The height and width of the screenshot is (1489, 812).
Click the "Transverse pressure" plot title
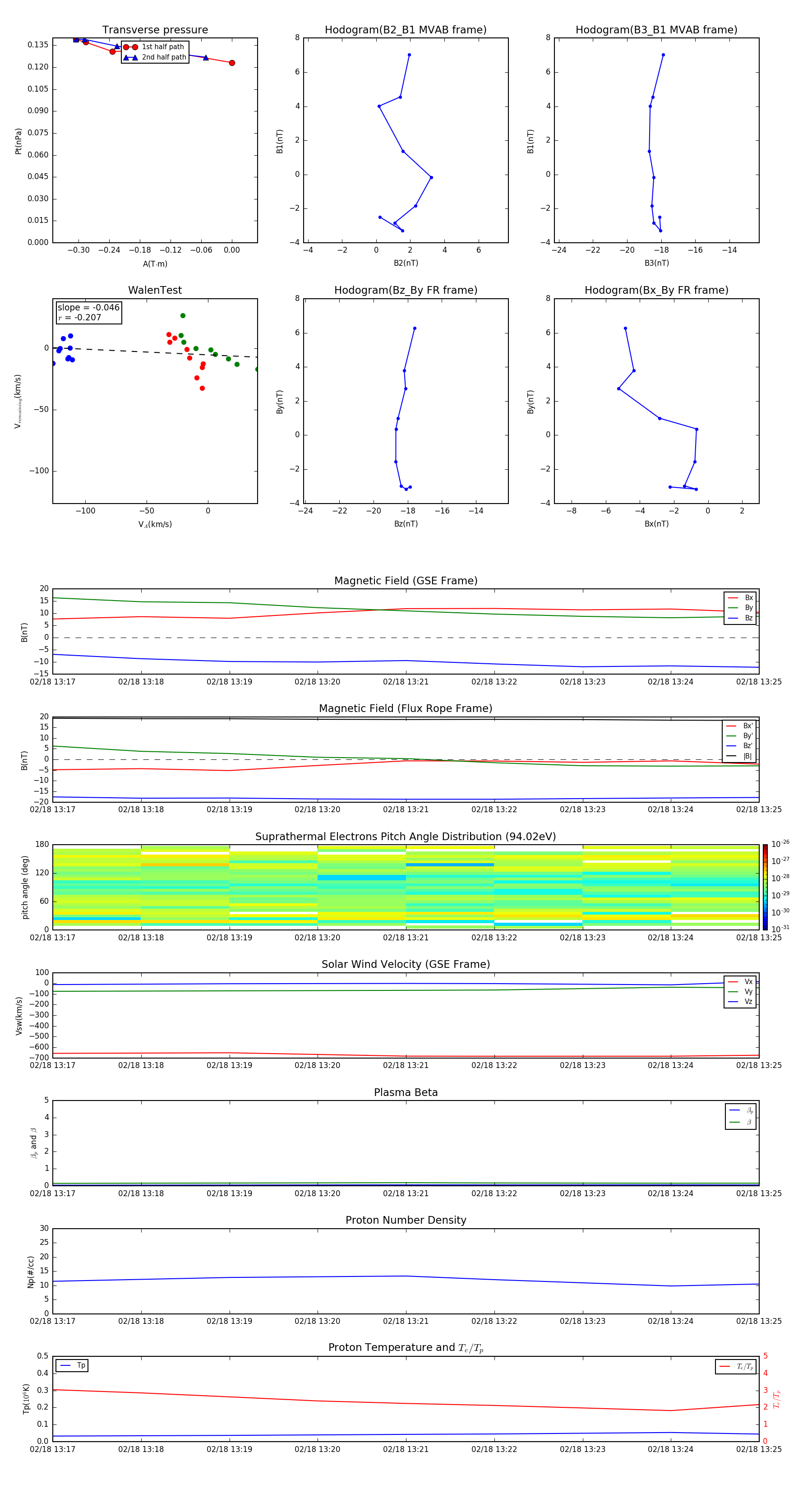coord(155,30)
